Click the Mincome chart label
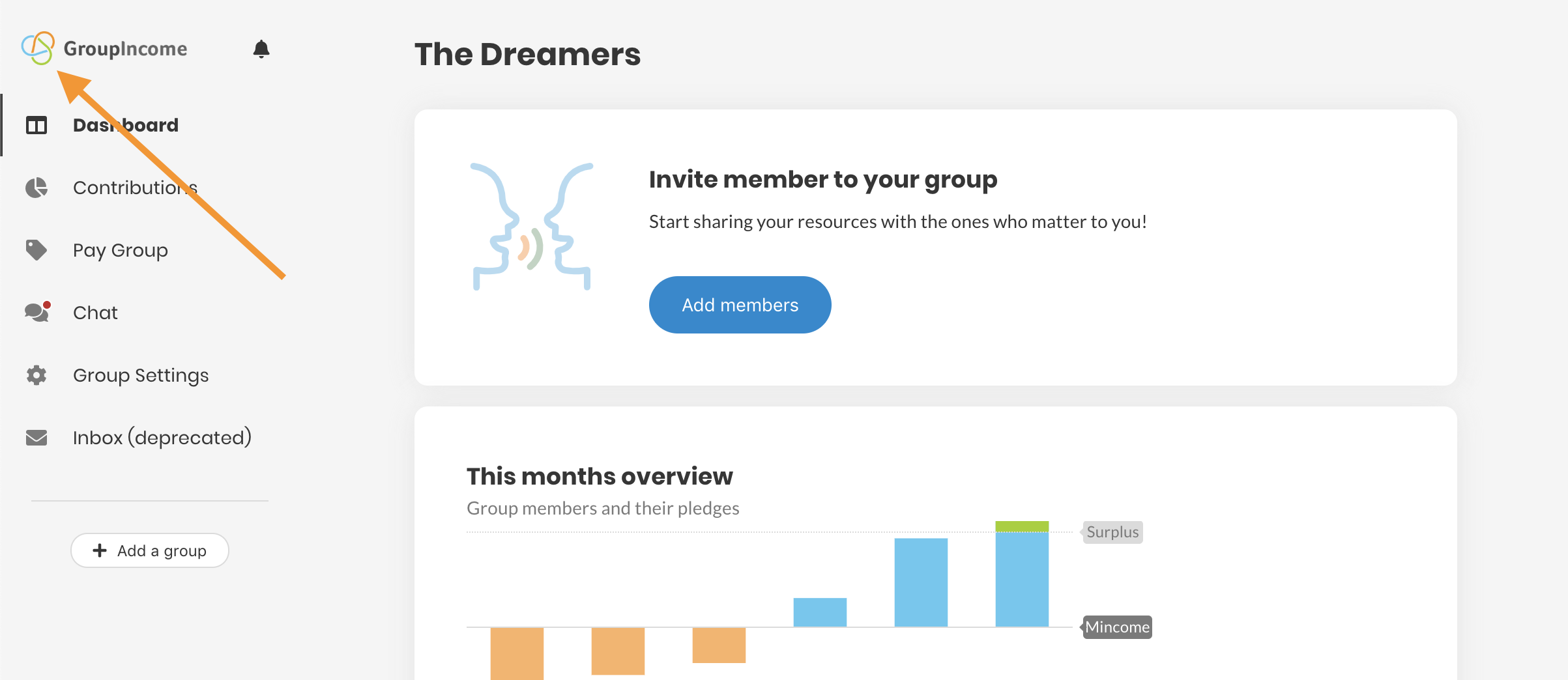The height and width of the screenshot is (680, 1568). point(1117,627)
